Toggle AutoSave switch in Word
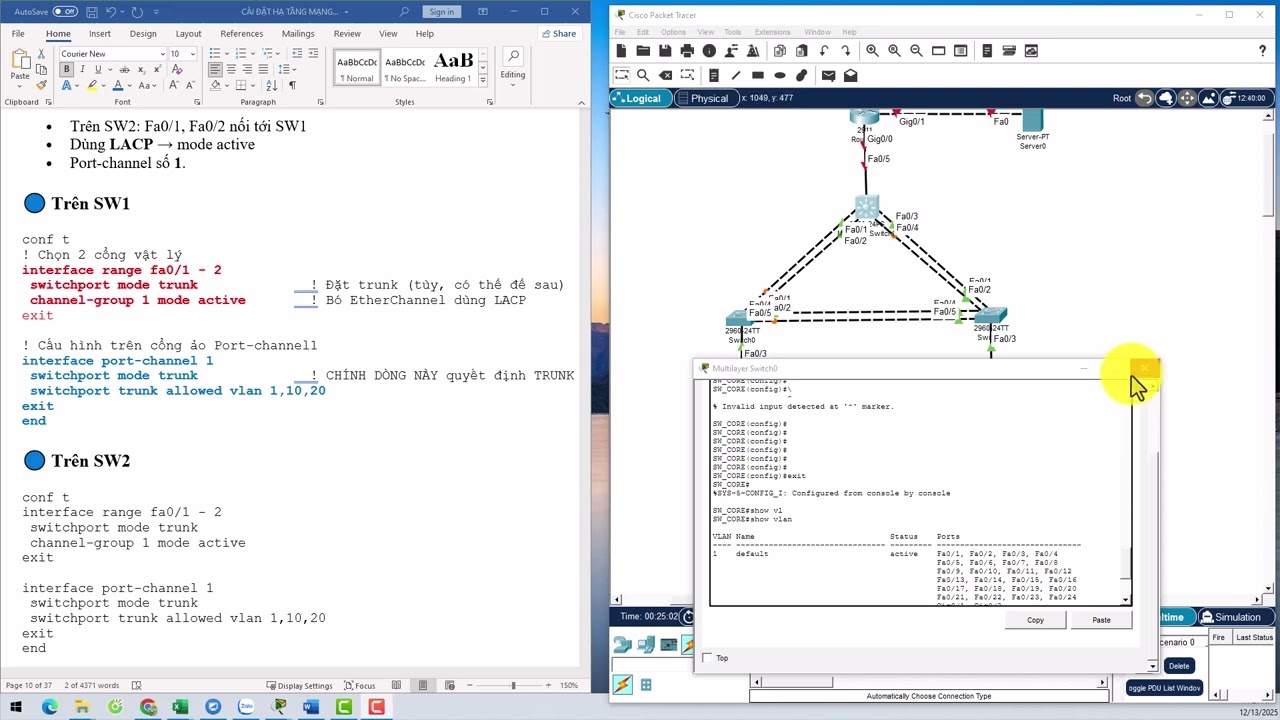Viewport: 1280px width, 720px height. click(x=65, y=11)
